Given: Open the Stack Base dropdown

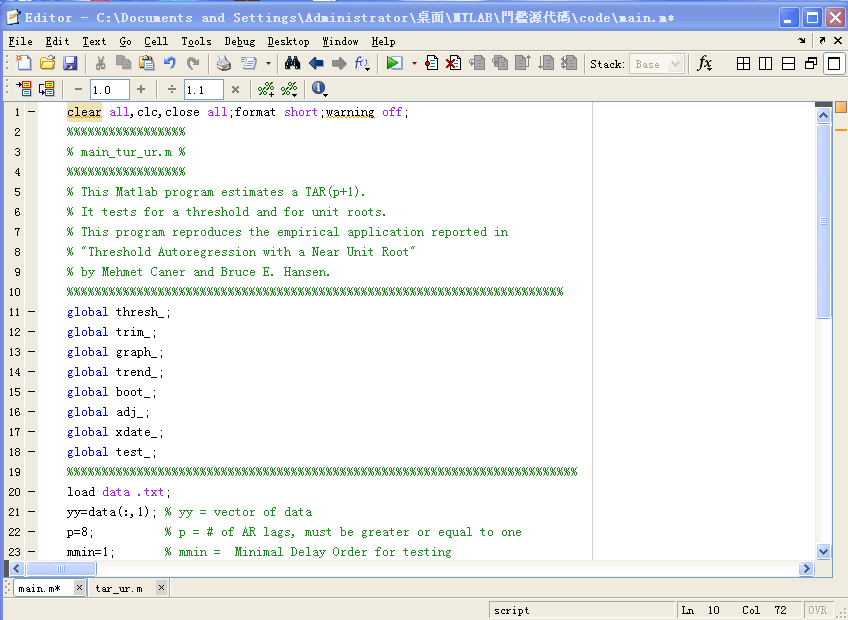Looking at the screenshot, I should pos(657,64).
